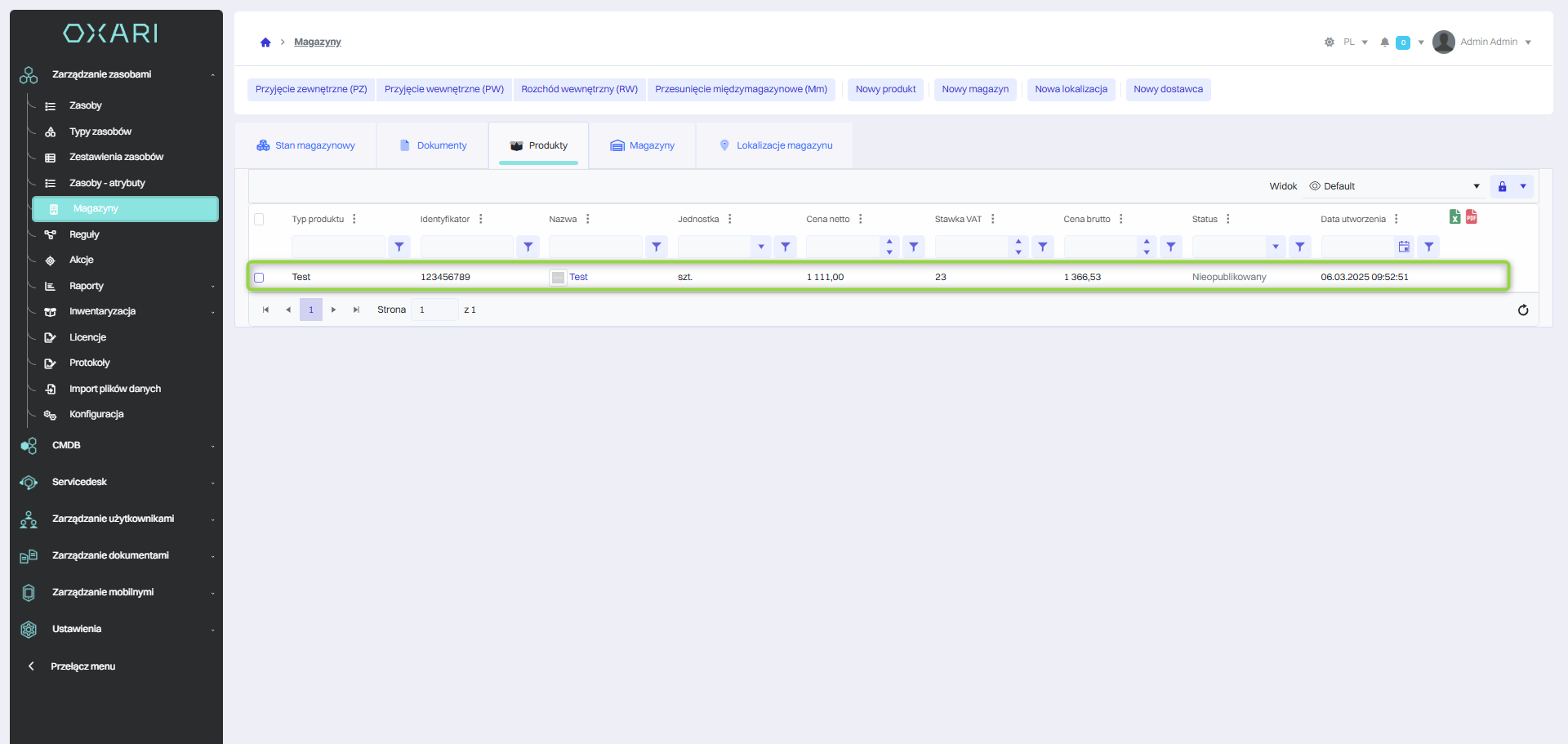Screen dimensions: 1568x744
Task: Click the home breadcrumb icon
Action: [x=265, y=42]
